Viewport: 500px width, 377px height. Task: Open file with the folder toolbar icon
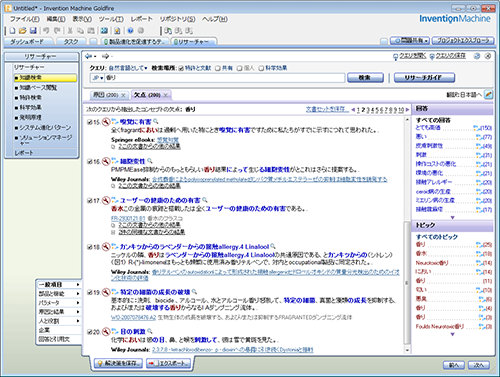(22, 31)
